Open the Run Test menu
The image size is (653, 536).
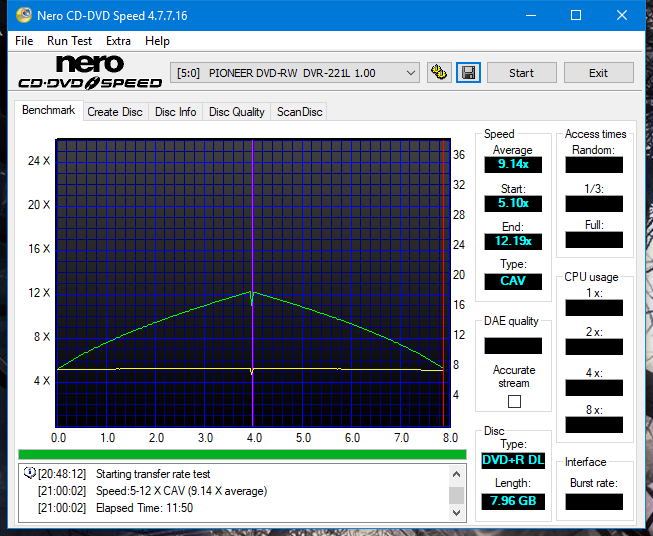(69, 41)
